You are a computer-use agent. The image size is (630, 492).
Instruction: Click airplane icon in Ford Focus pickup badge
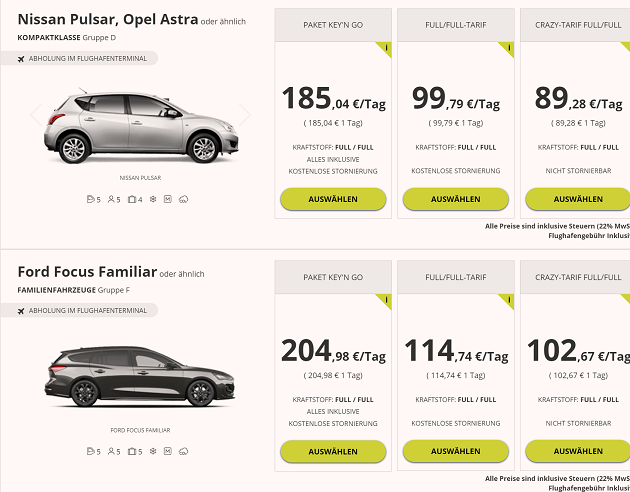(22, 311)
